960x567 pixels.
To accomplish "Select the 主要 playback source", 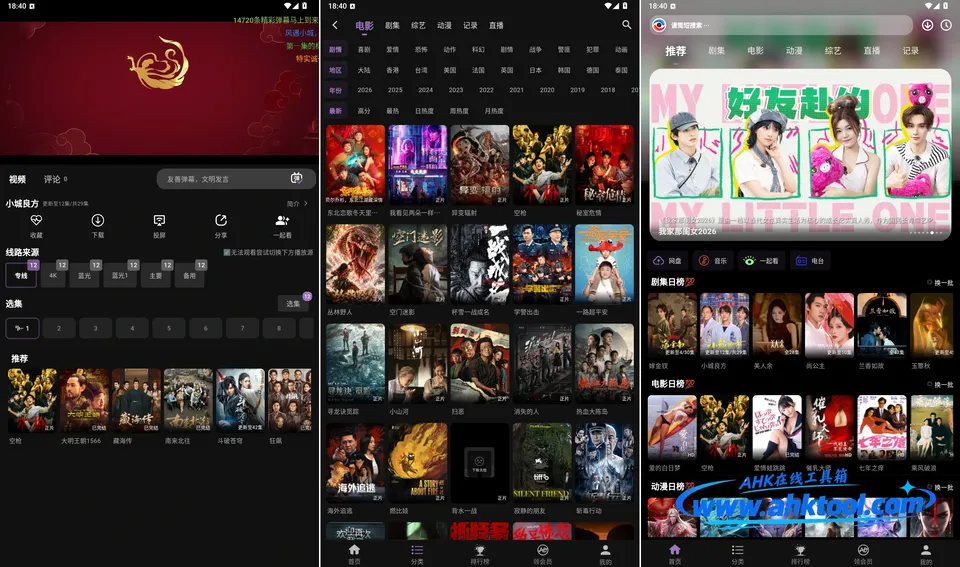I will coord(156,276).
